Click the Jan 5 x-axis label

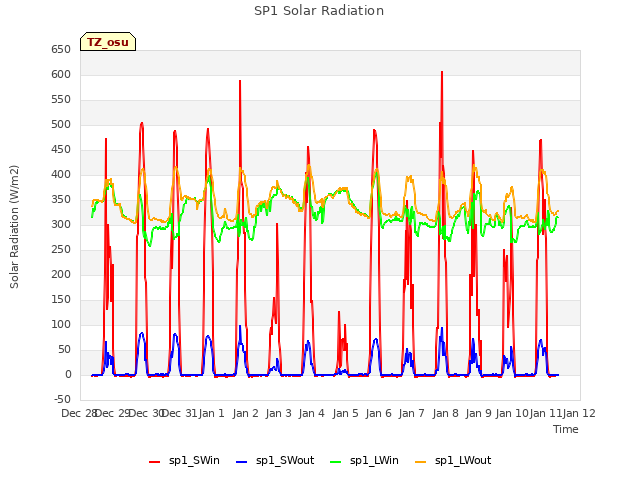pos(345,413)
